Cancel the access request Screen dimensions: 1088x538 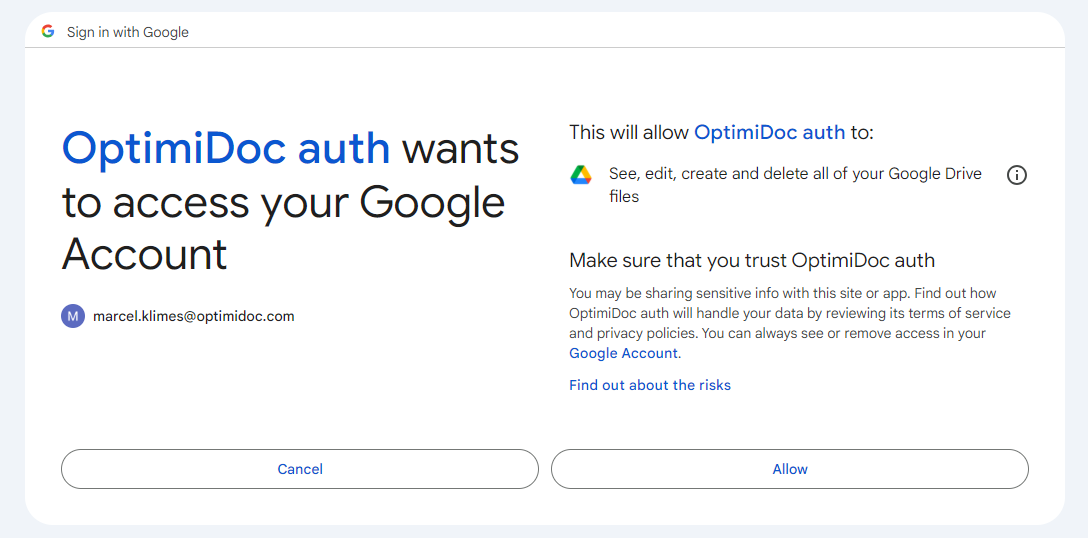300,469
